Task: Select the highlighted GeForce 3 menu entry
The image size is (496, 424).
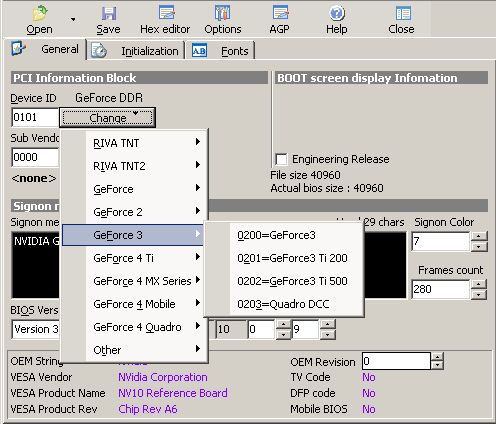Action: 133,235
